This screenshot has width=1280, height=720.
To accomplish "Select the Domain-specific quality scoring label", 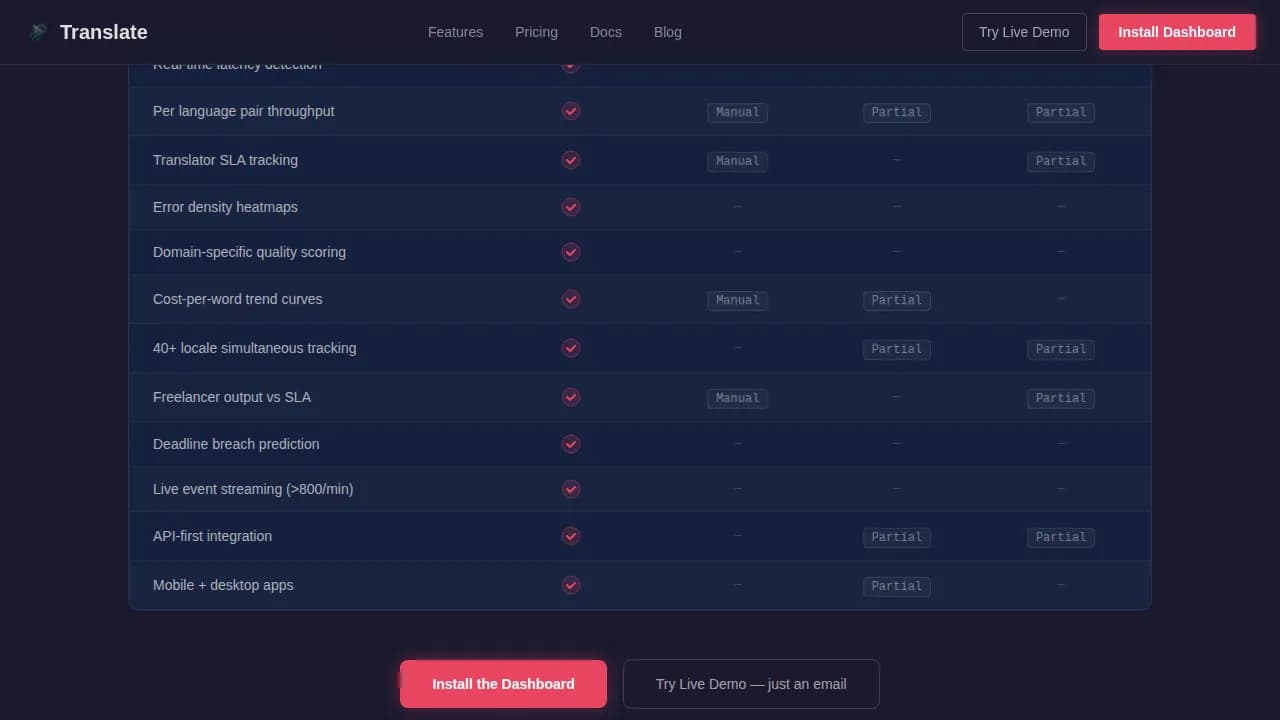I will (x=249, y=252).
